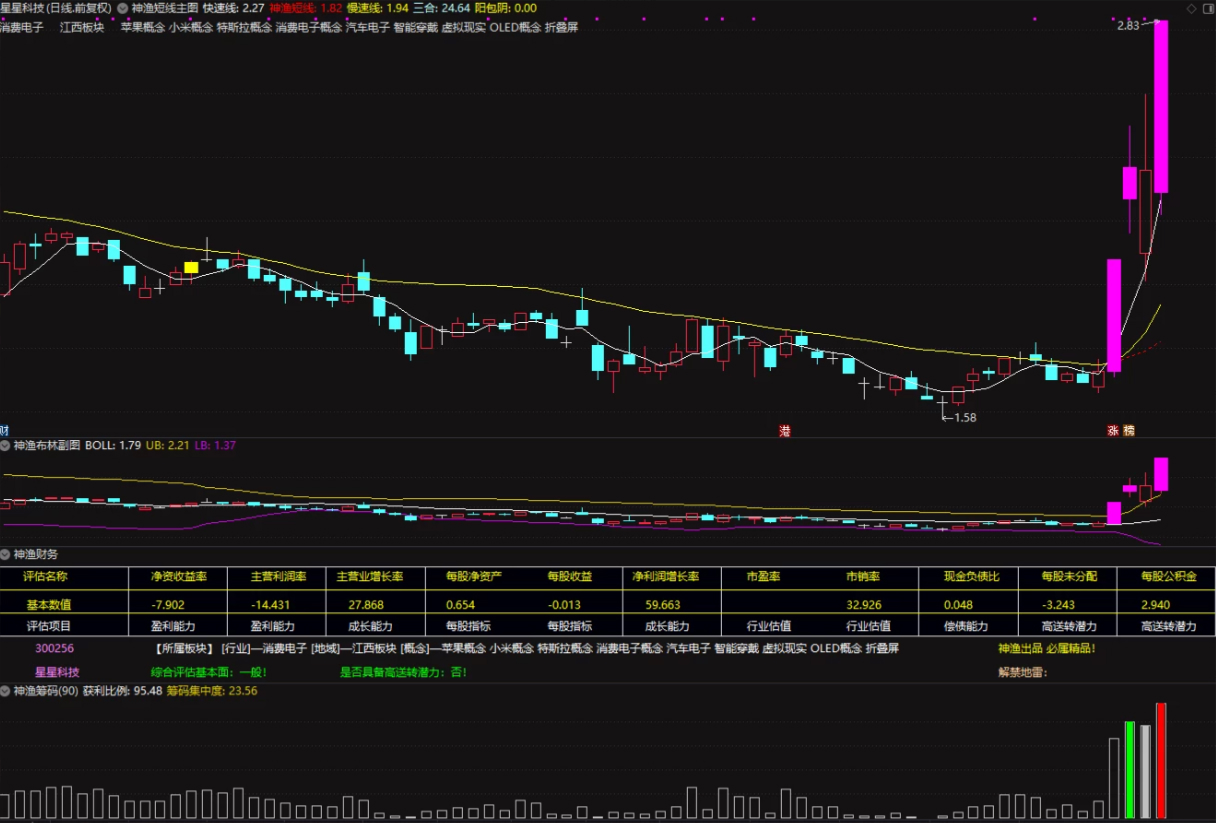Click the 净利润增长率 column header
1216x823 pixels.
[x=666, y=577]
